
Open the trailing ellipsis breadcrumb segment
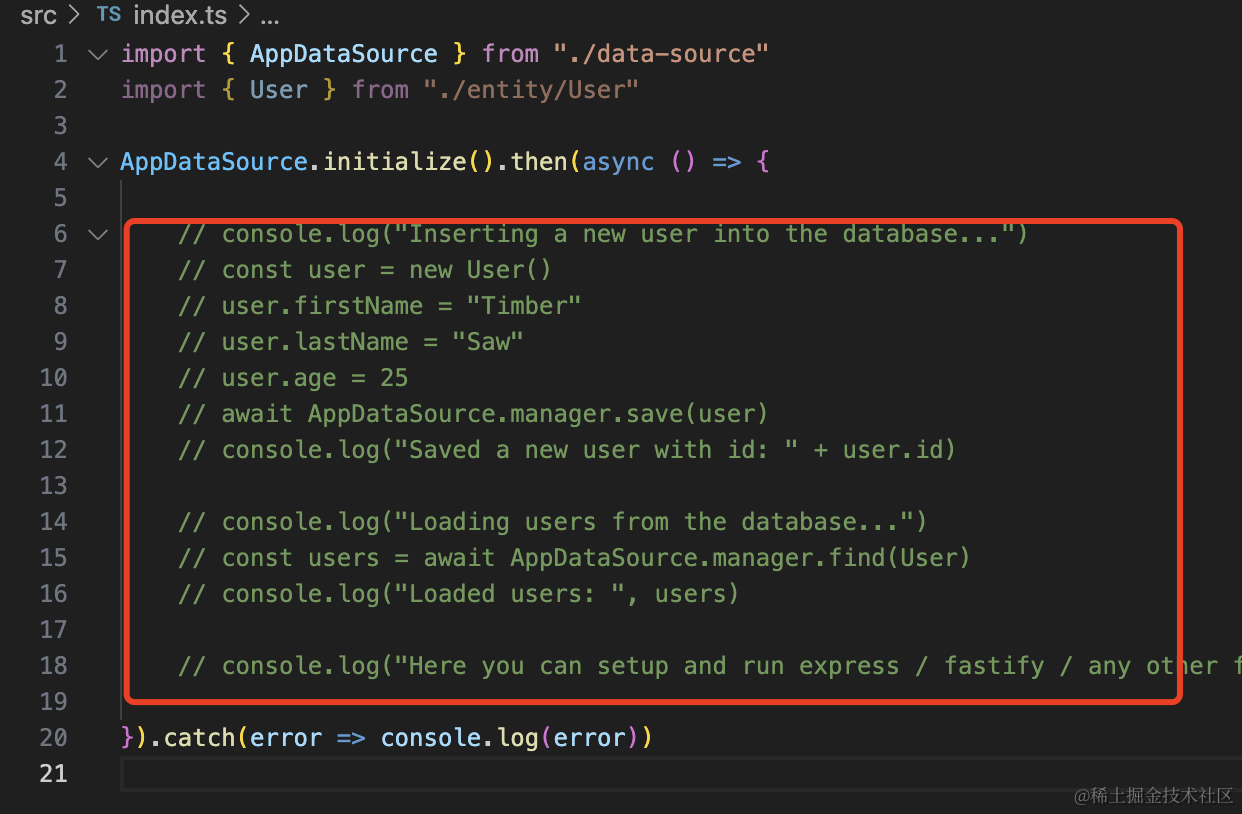269,16
